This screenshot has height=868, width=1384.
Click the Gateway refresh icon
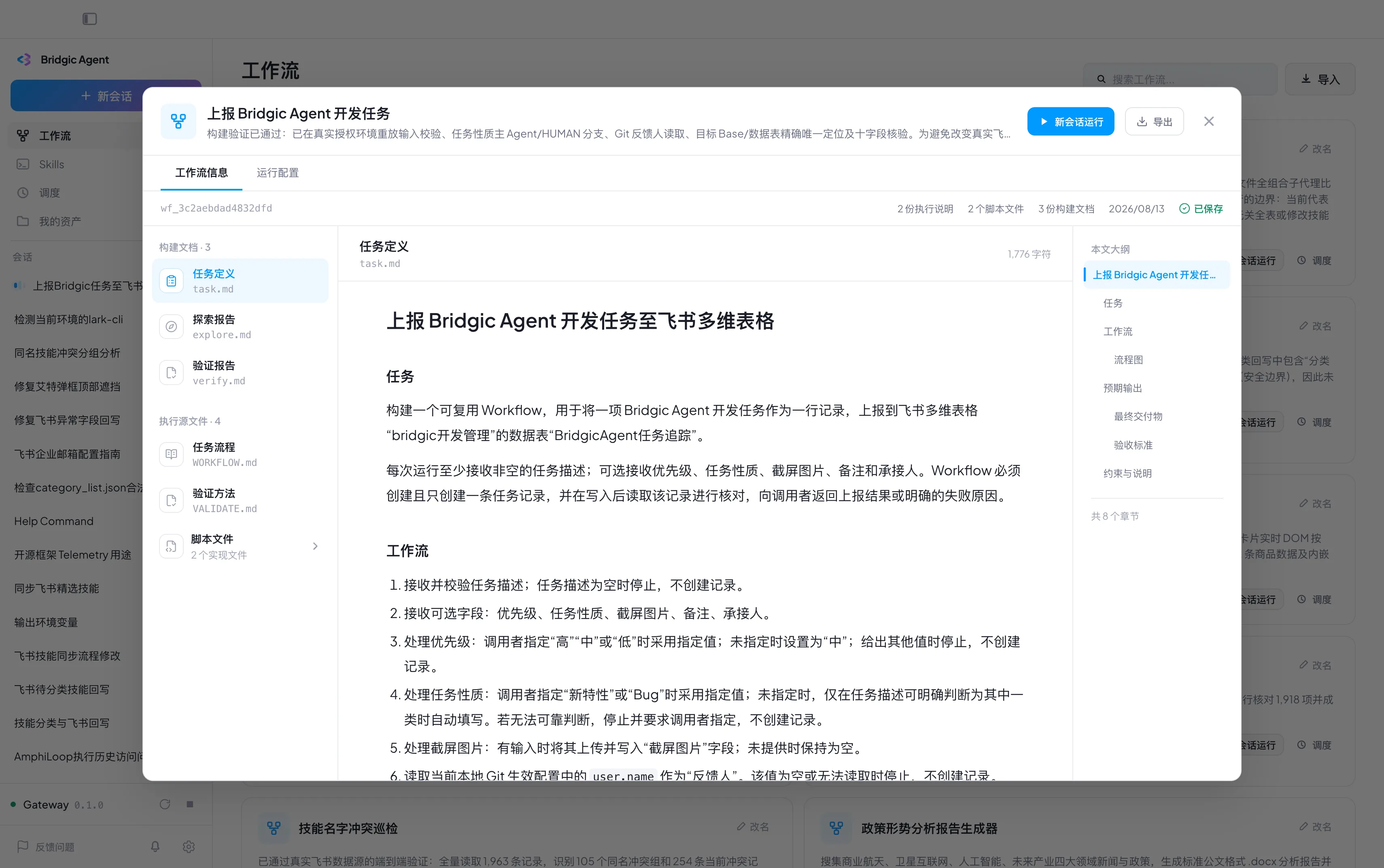pos(165,804)
